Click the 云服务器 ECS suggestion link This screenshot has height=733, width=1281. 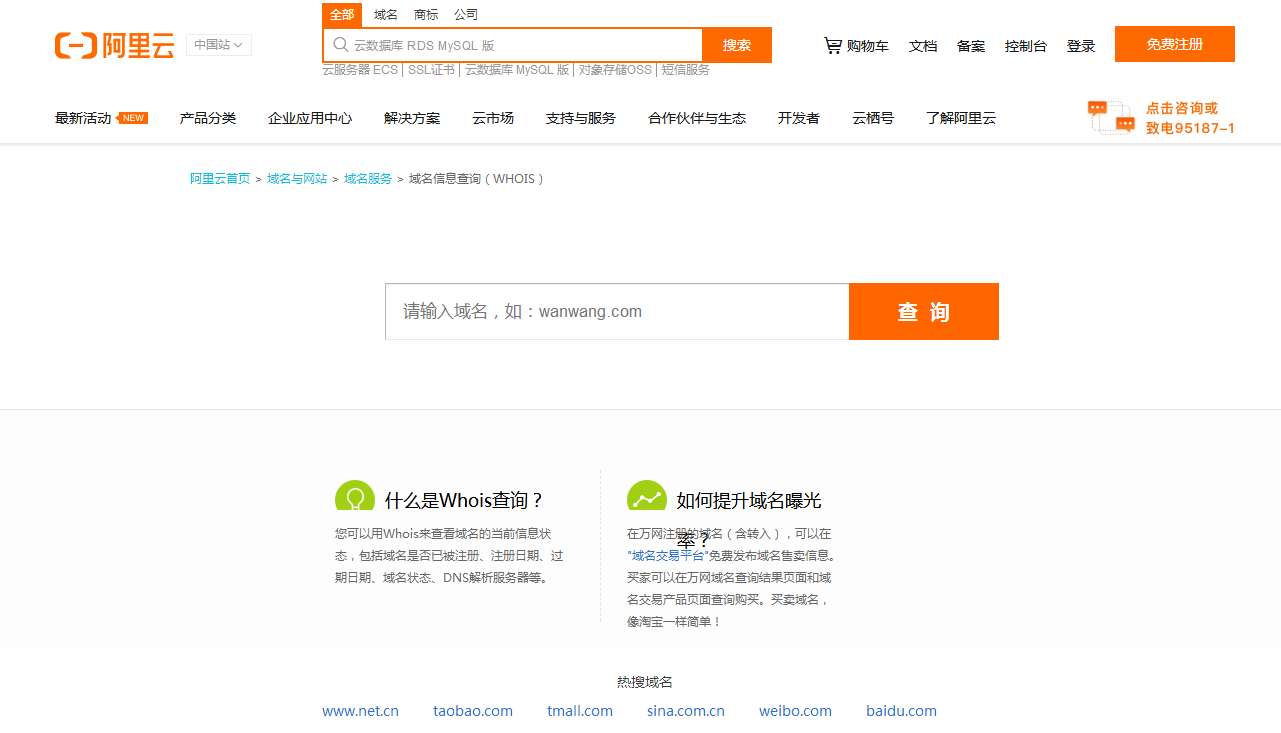click(x=360, y=70)
